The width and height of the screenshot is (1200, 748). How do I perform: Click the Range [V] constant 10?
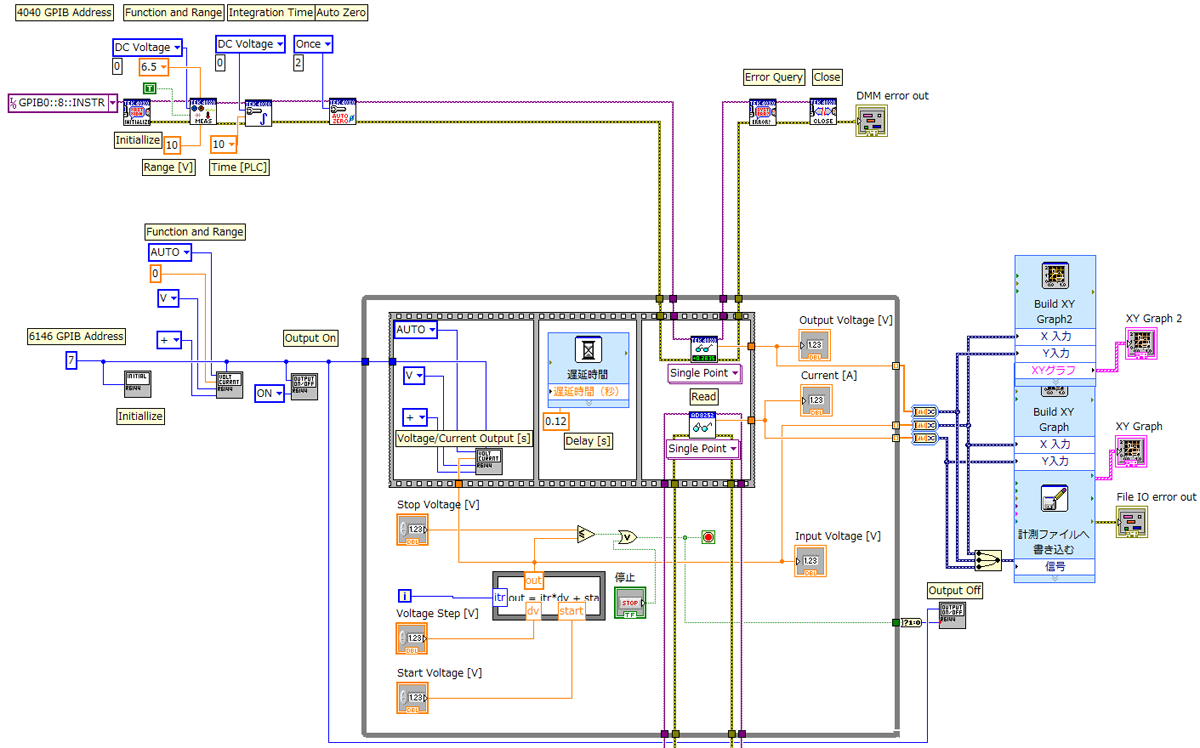point(171,144)
